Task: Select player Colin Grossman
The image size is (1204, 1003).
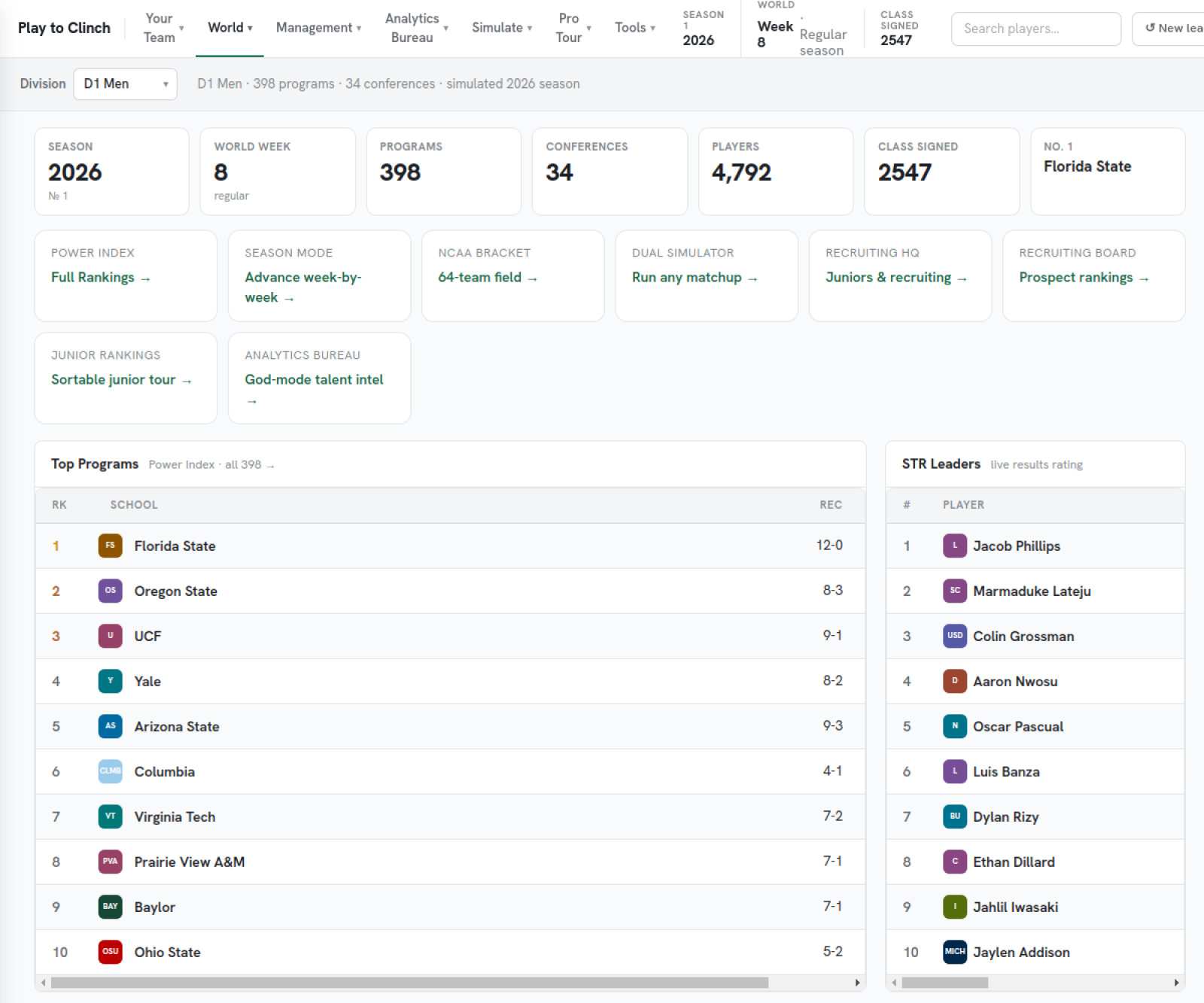Action: point(1023,637)
